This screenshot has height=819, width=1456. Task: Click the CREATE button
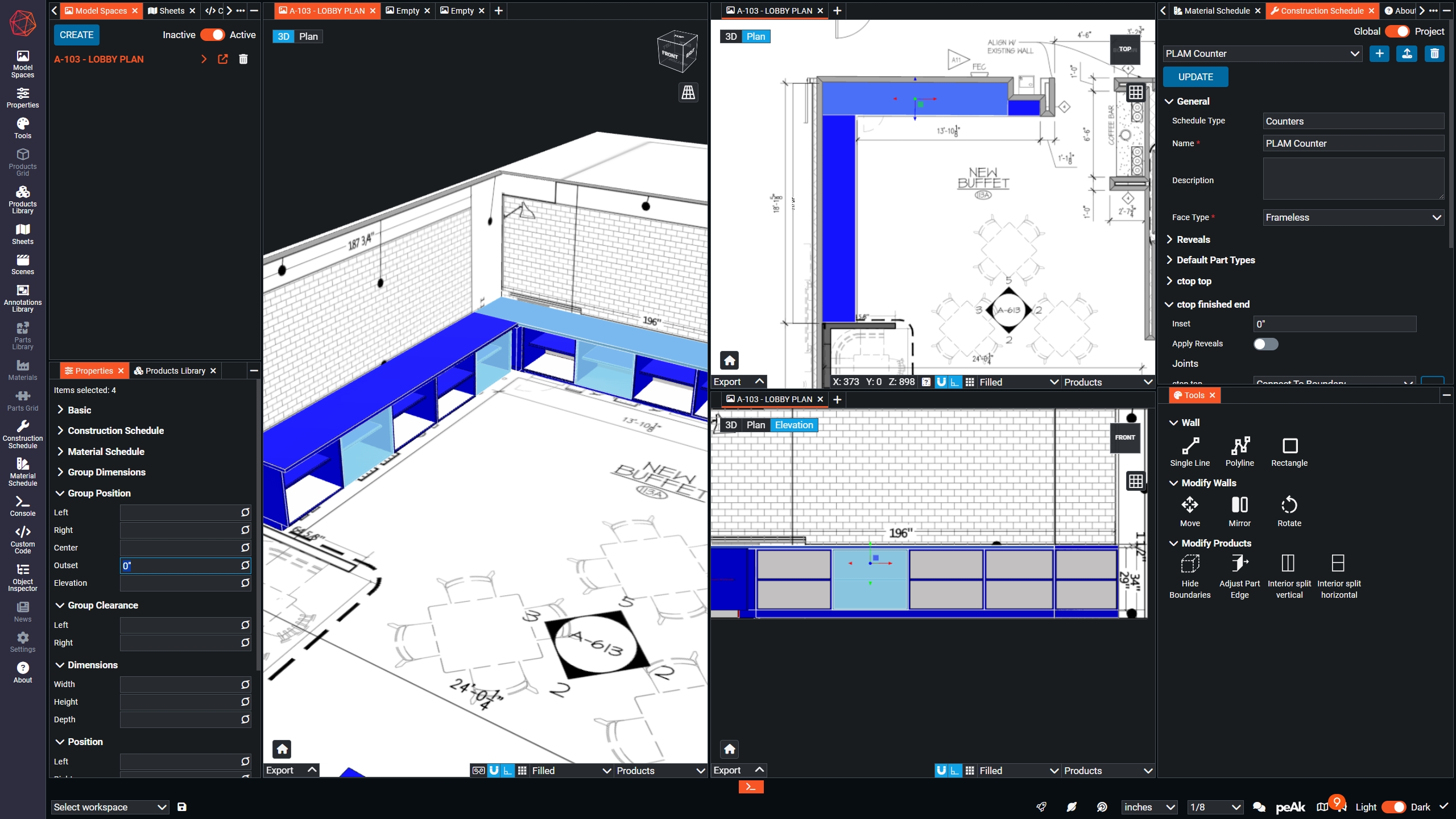(76, 35)
